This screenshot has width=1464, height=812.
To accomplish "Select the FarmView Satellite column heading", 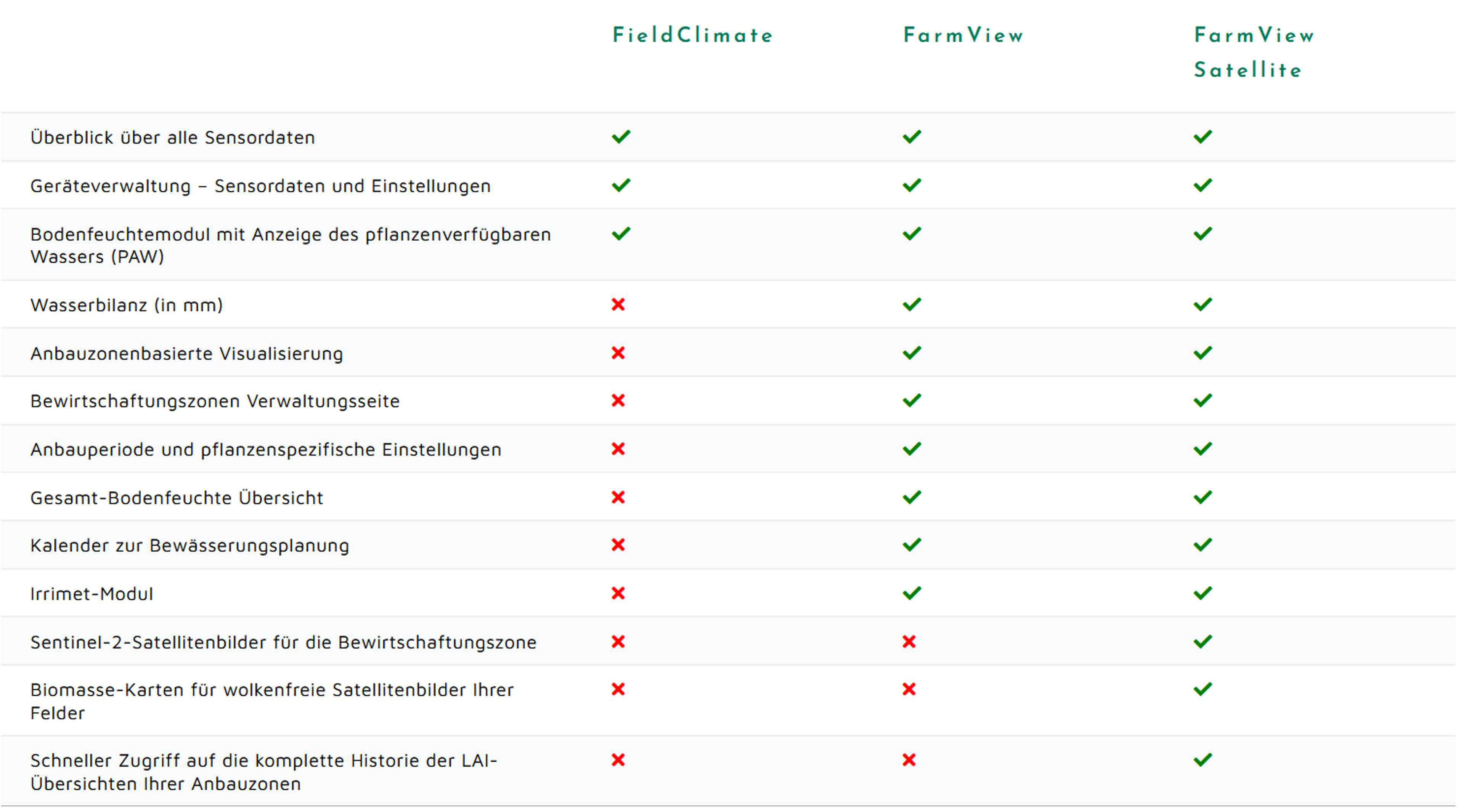I will point(1254,52).
